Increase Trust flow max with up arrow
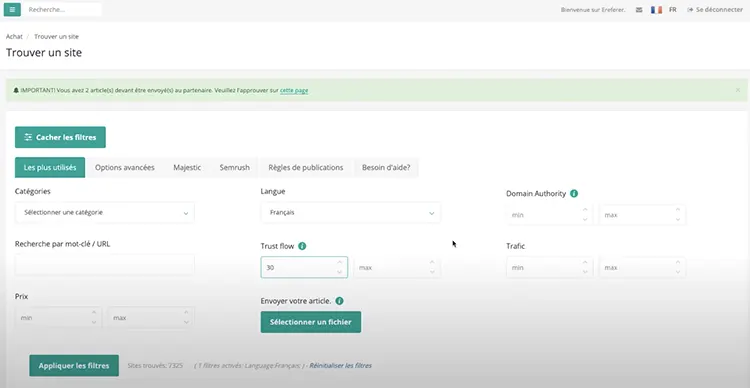Image resolution: width=750 pixels, height=388 pixels. (x=432, y=263)
